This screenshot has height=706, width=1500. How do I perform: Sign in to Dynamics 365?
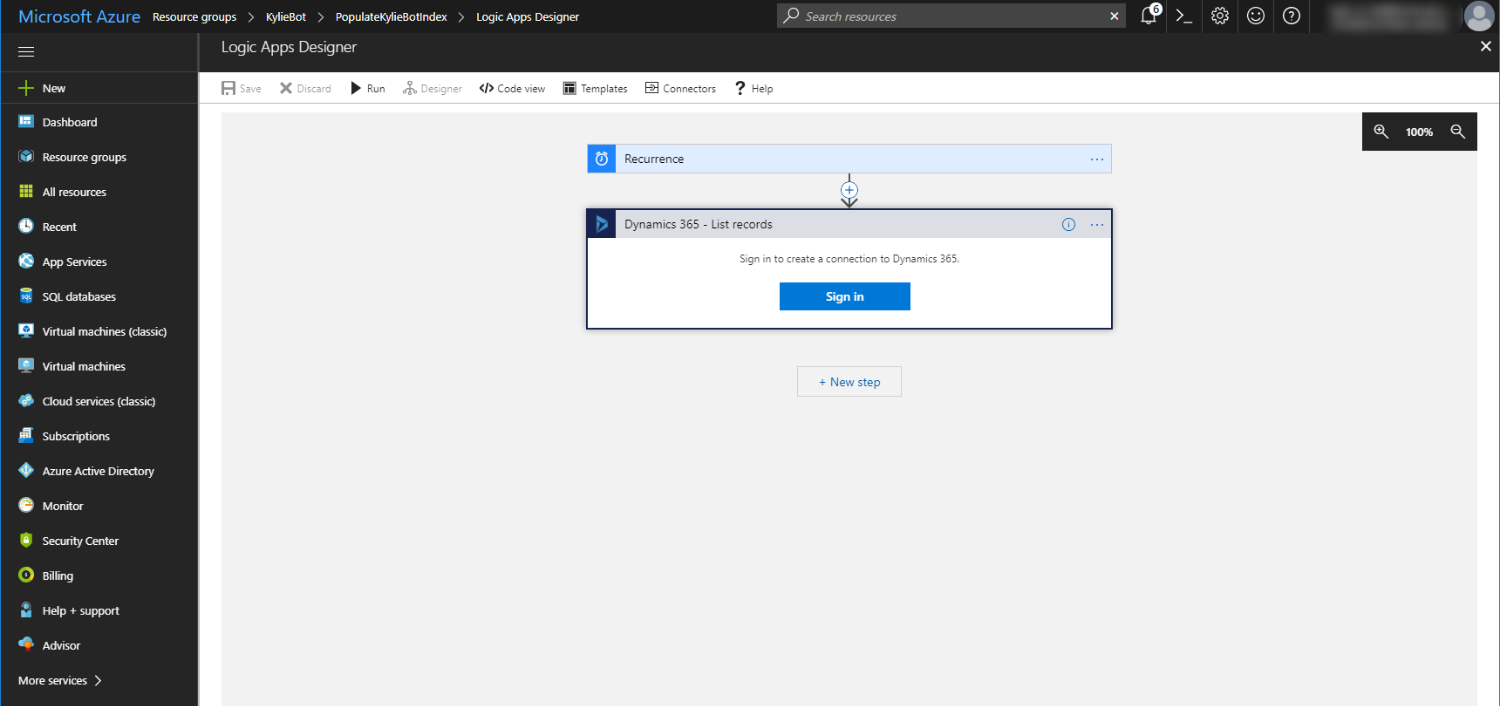(845, 297)
